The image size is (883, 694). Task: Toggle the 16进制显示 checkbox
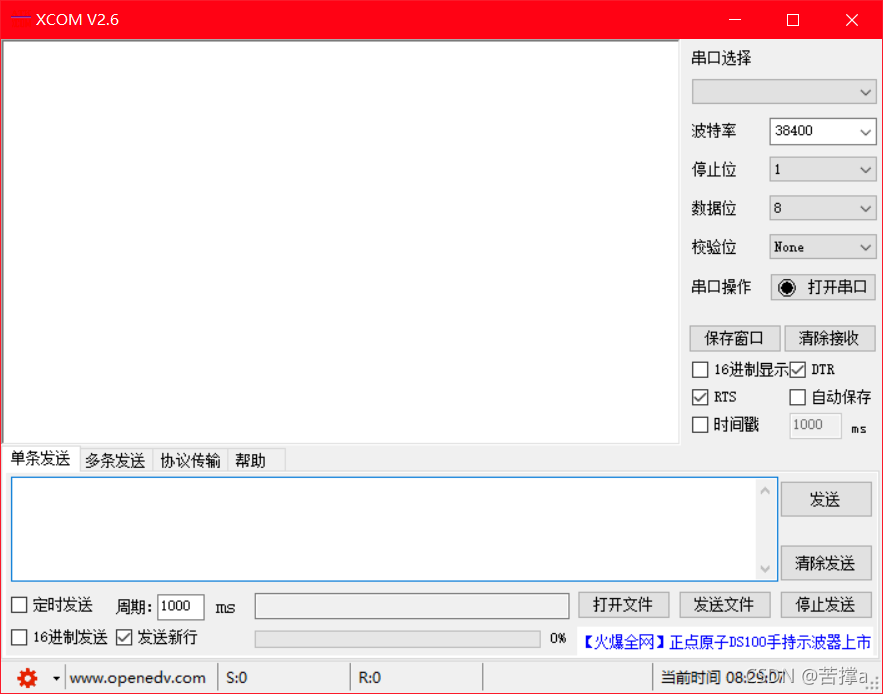pos(700,370)
